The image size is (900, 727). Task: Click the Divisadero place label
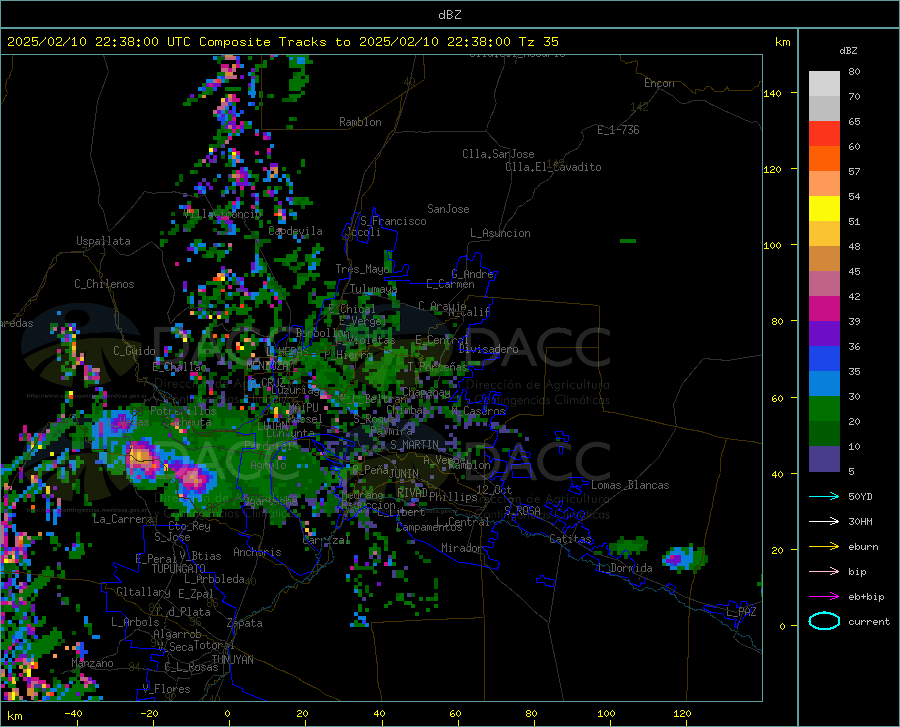click(488, 349)
